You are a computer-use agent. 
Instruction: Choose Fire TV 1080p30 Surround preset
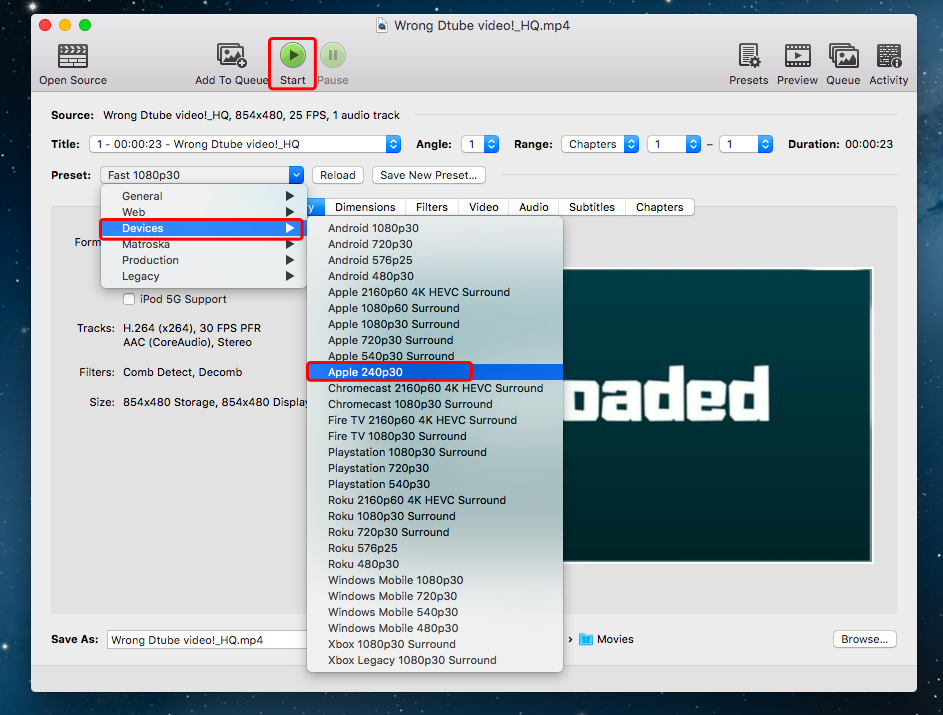point(435,436)
